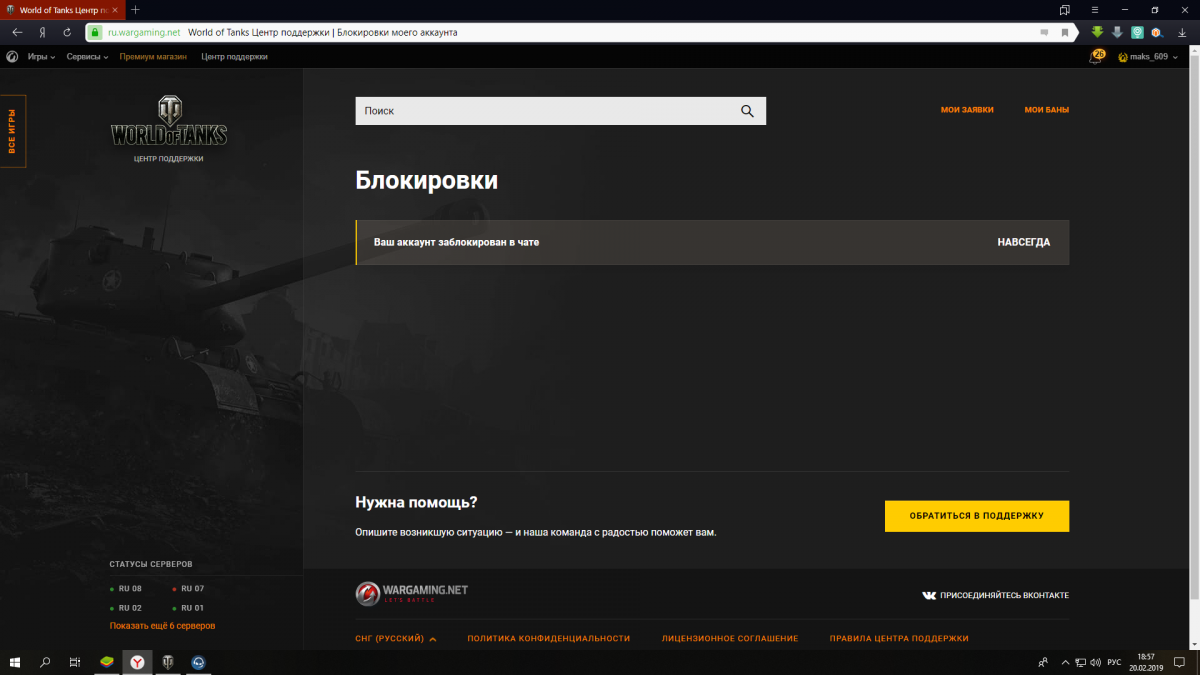Viewport: 1200px width, 675px height.
Task: Open Windows Start menu
Action: tap(15, 662)
